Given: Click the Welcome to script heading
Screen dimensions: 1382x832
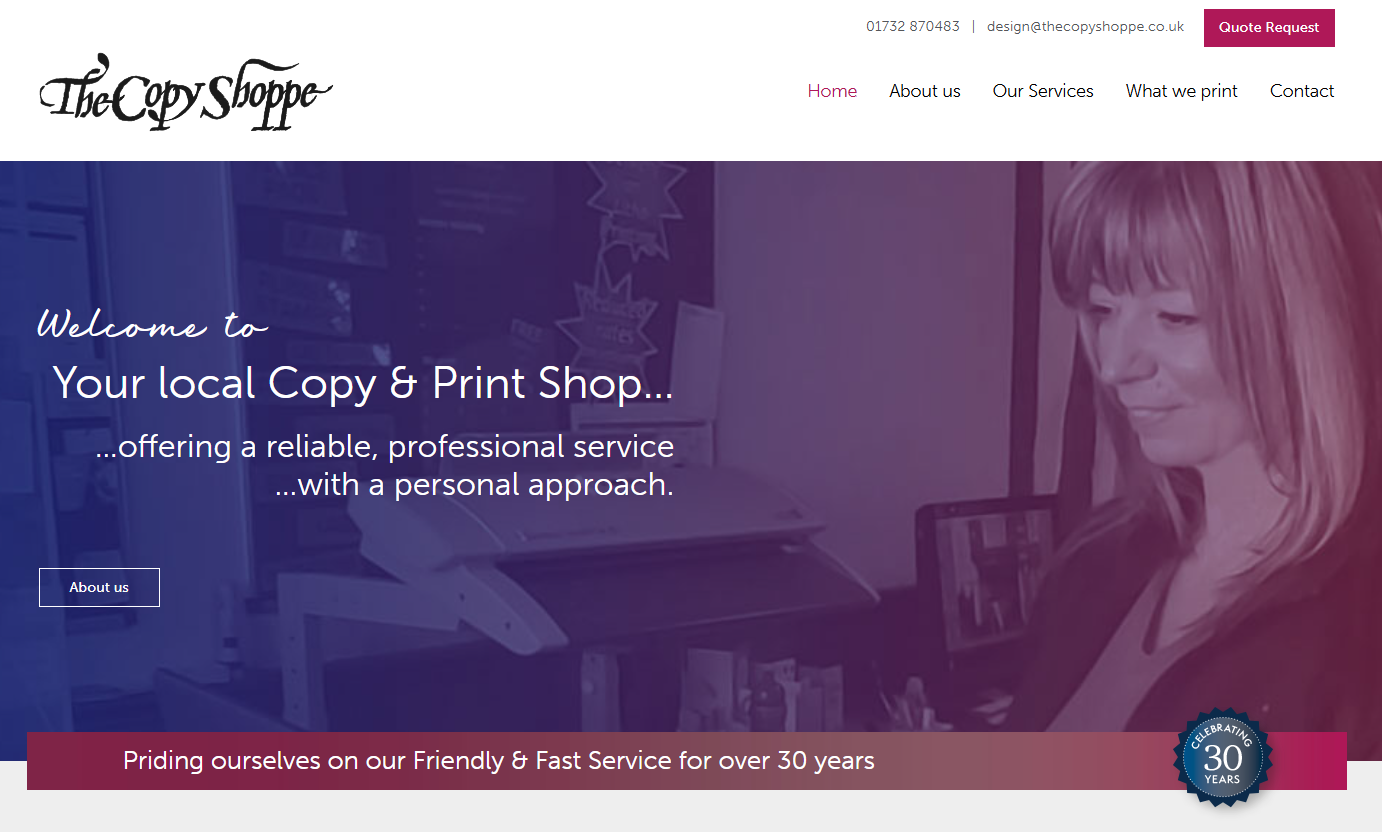Looking at the screenshot, I should click(x=152, y=324).
